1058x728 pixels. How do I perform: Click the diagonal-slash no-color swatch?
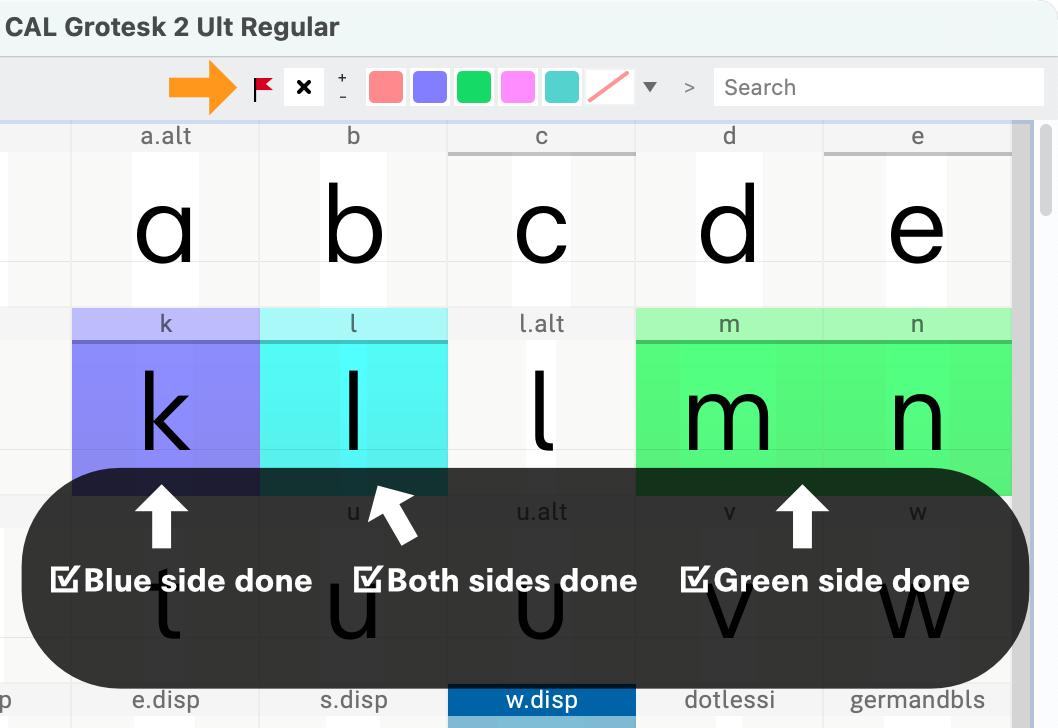[x=609, y=87]
